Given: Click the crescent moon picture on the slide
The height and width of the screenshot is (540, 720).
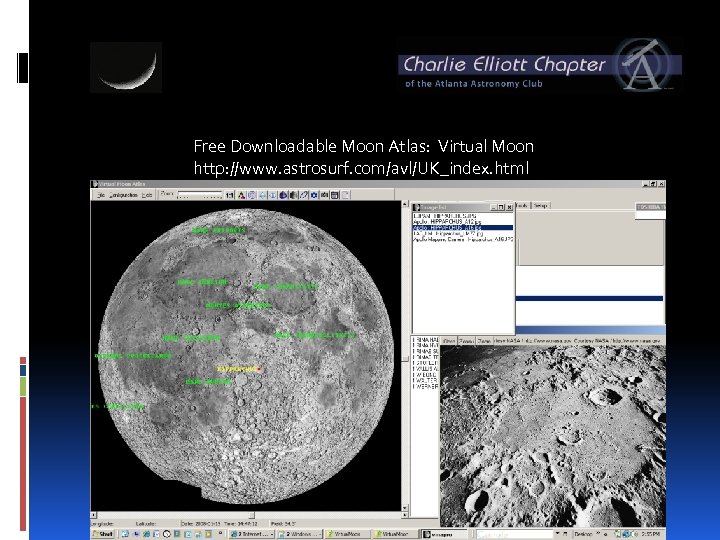Looking at the screenshot, I should 126,68.
